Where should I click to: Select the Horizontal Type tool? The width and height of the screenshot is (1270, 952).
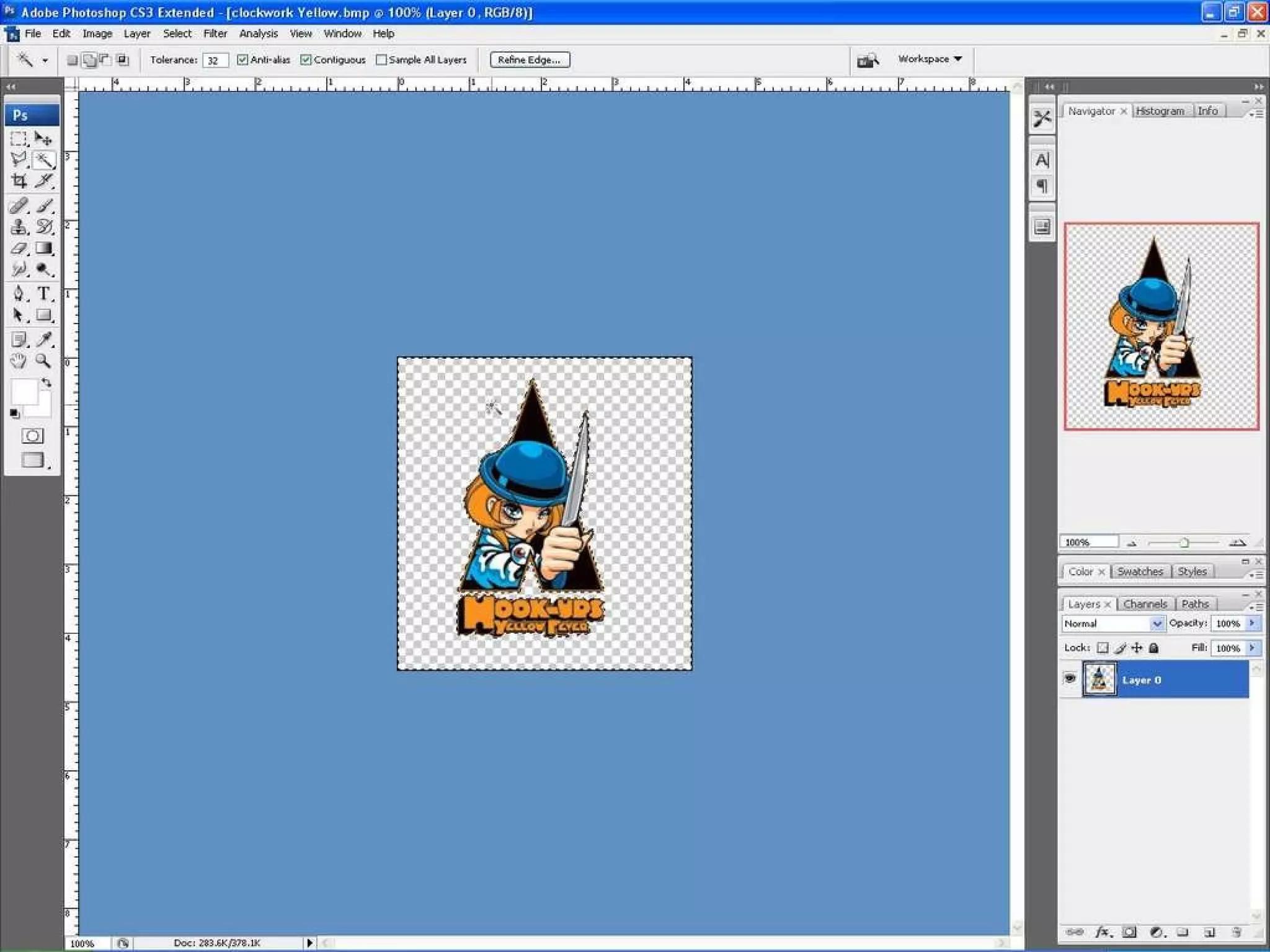pos(43,293)
